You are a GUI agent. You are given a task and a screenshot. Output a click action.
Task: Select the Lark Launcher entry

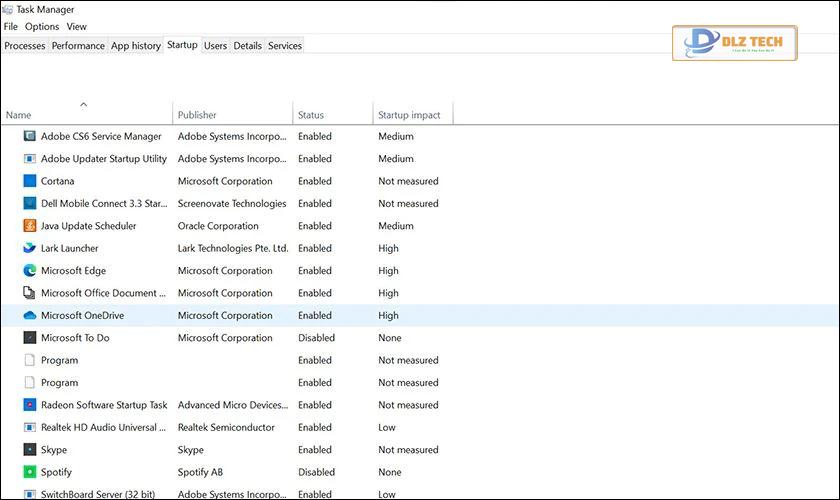70,248
